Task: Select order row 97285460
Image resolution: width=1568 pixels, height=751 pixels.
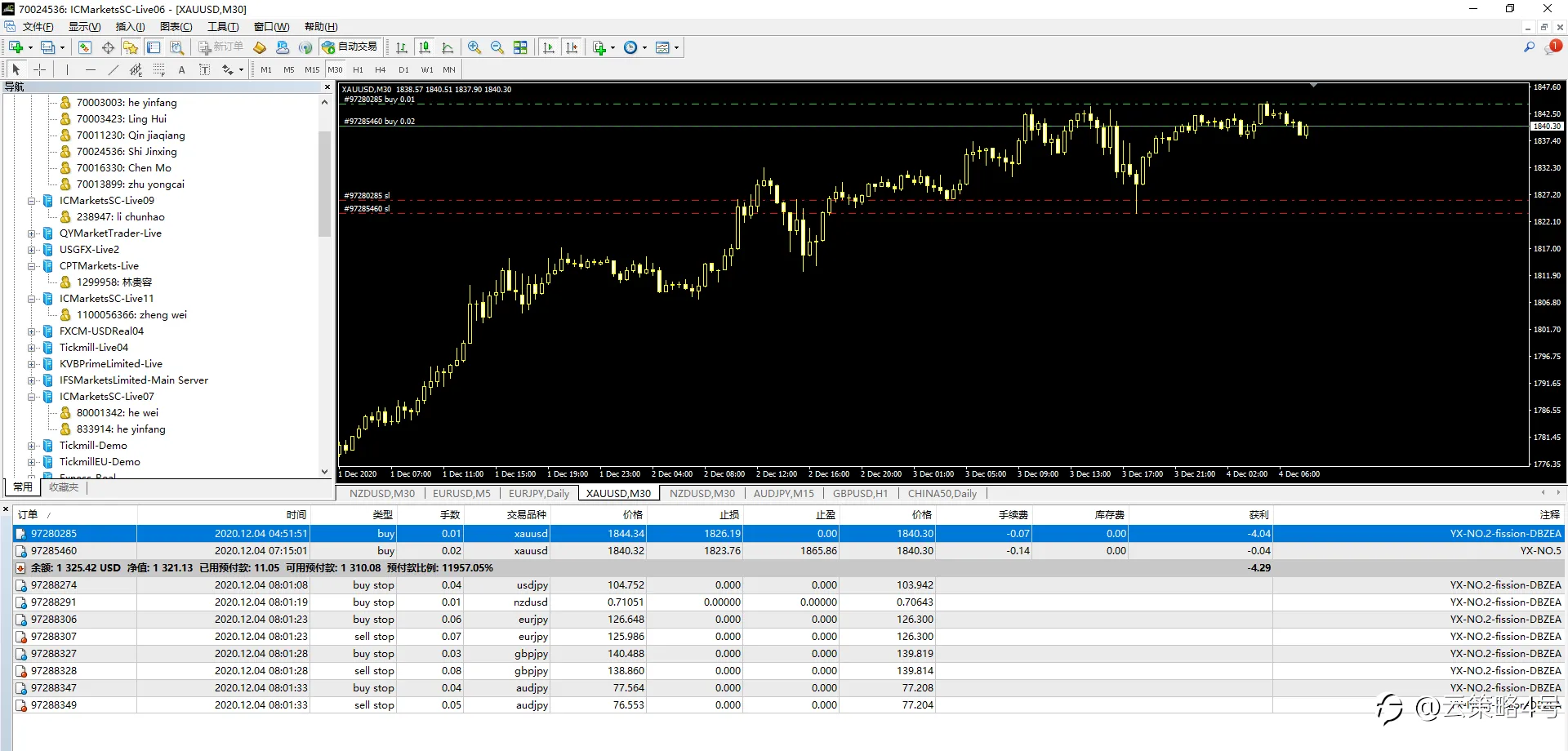Action: 787,551
